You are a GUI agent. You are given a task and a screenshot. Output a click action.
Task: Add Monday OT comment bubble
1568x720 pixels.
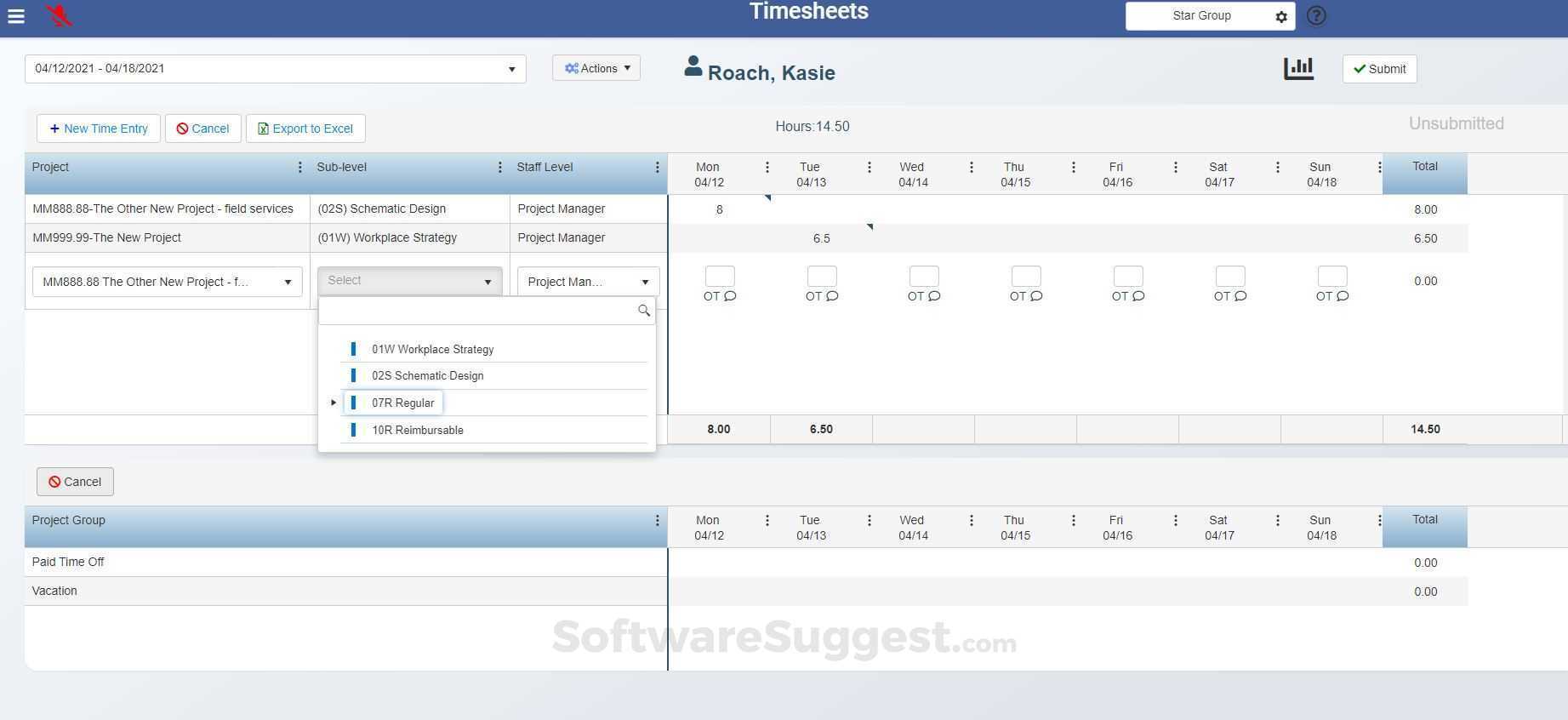(x=730, y=296)
